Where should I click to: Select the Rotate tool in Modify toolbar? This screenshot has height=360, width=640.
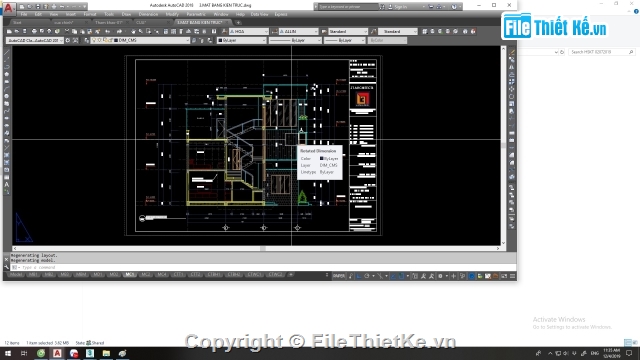pos(511,96)
